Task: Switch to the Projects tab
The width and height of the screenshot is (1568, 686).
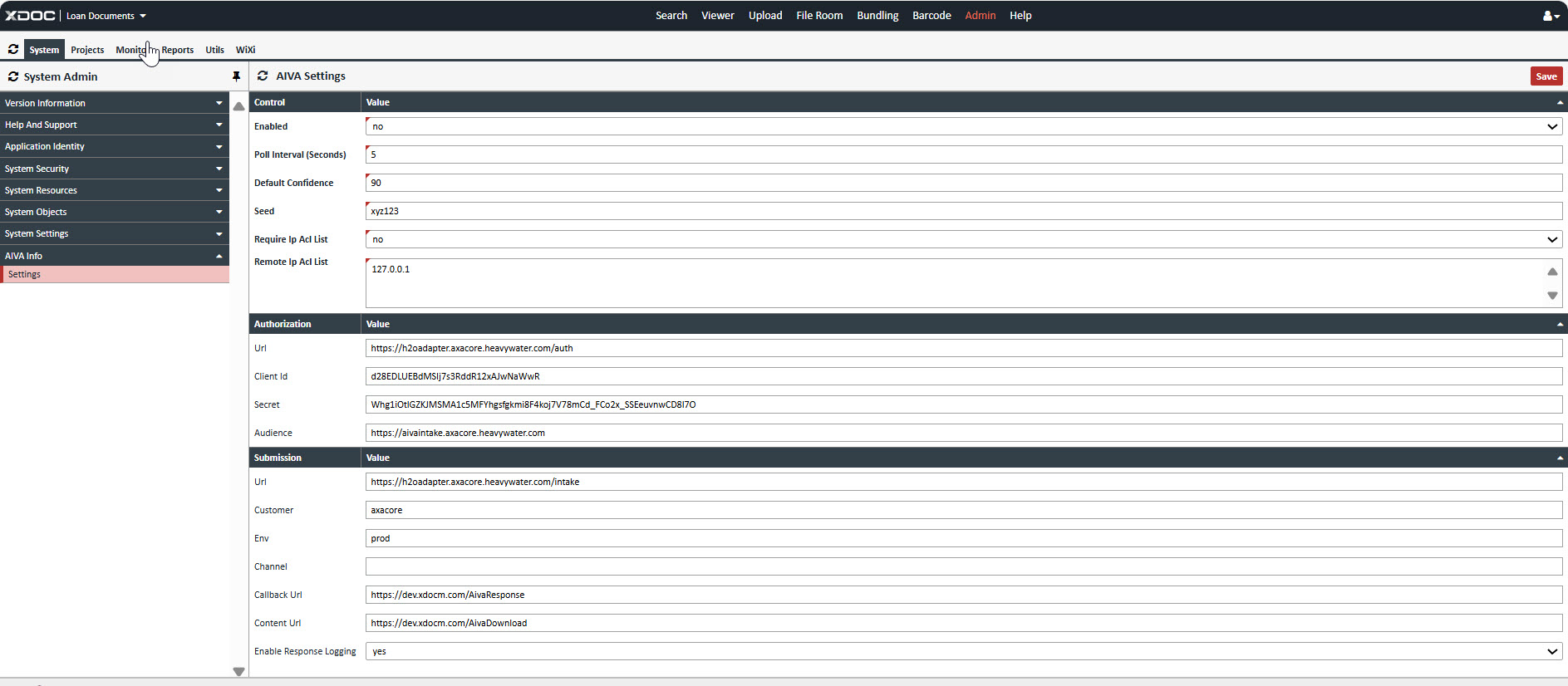Action: tap(87, 50)
